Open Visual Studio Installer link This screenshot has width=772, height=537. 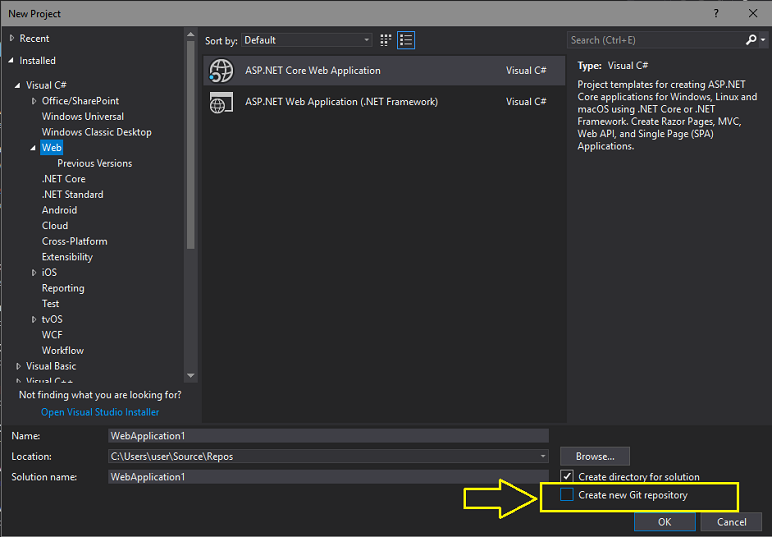click(x=100, y=412)
